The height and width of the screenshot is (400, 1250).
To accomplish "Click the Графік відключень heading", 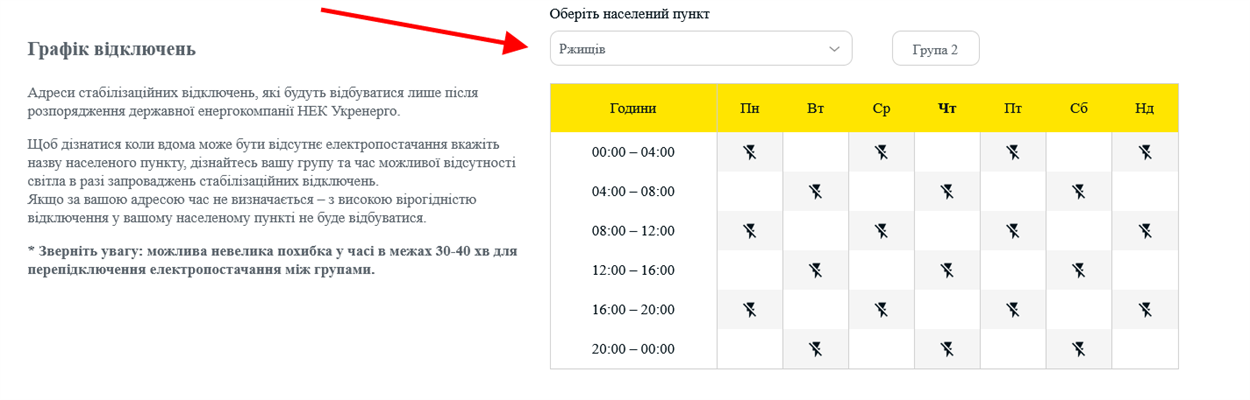I will [x=111, y=49].
